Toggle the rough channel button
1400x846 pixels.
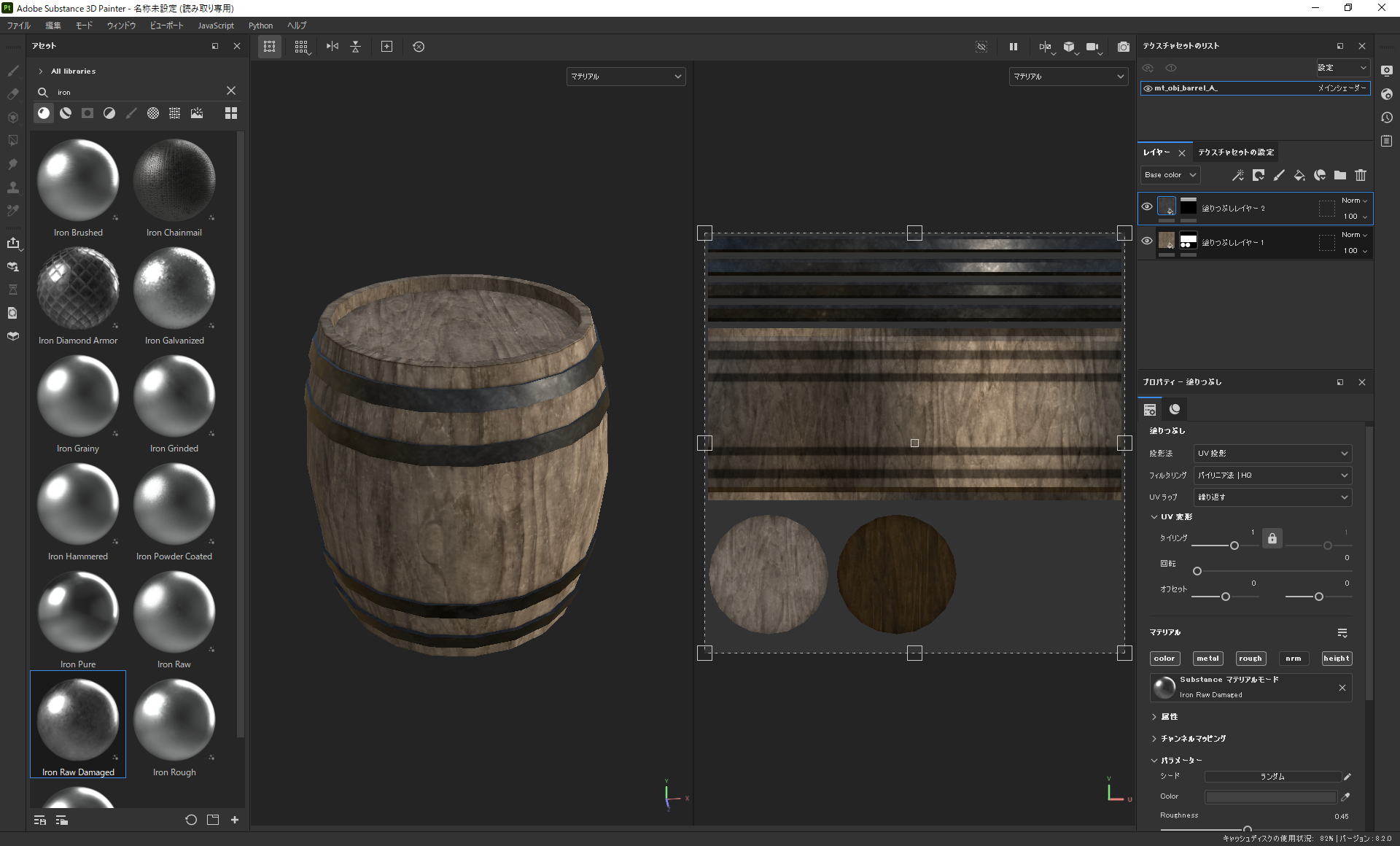[x=1250, y=659]
